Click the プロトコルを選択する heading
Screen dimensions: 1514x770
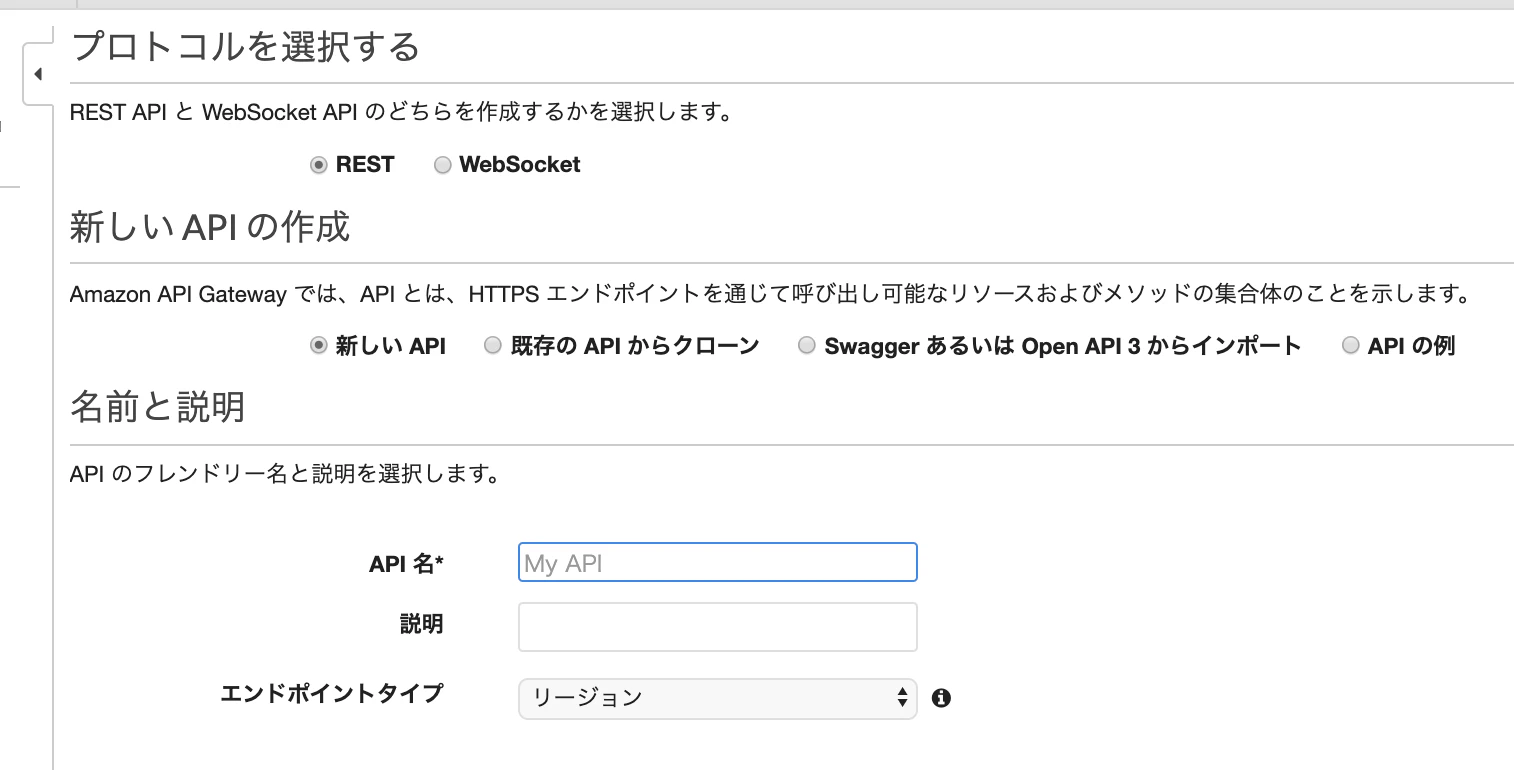(245, 47)
